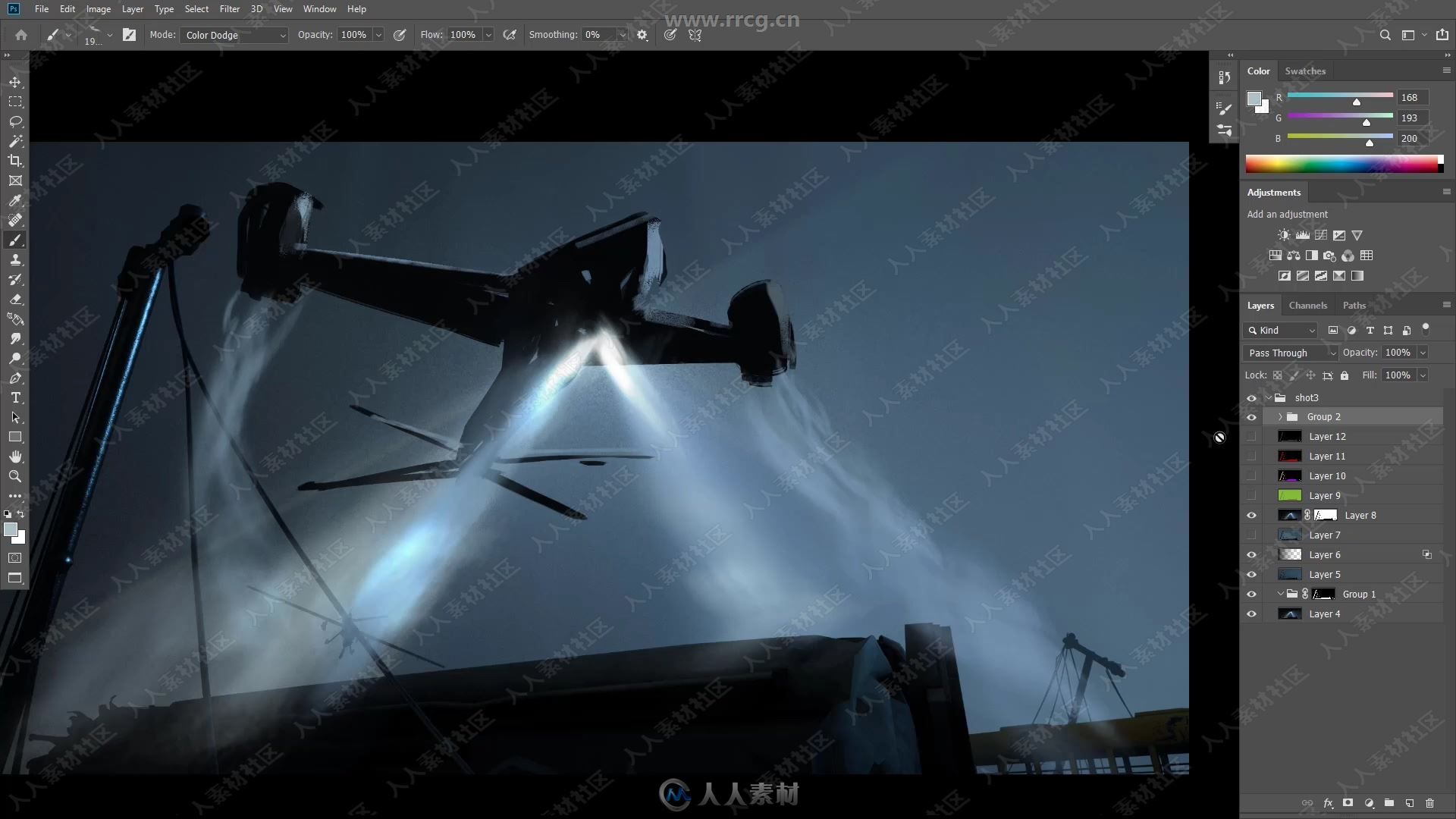Create a new layer
Screen dimensions: 1456x819
point(1410,803)
